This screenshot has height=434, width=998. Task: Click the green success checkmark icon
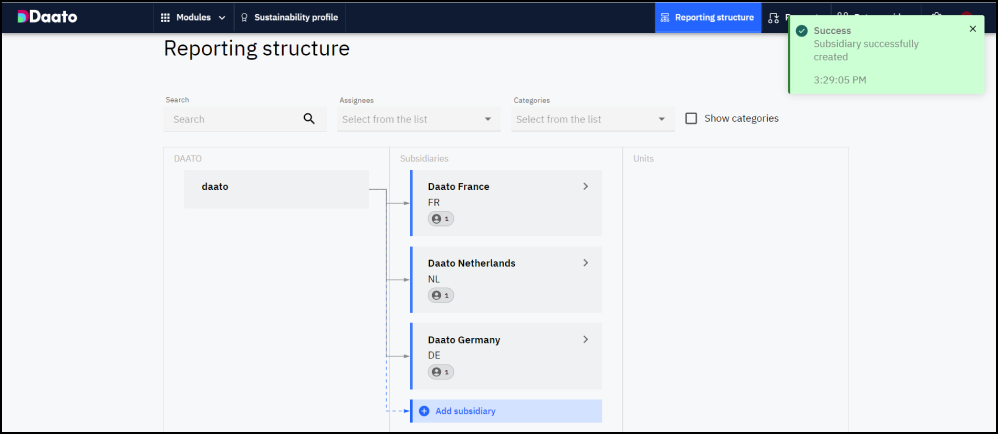click(802, 31)
